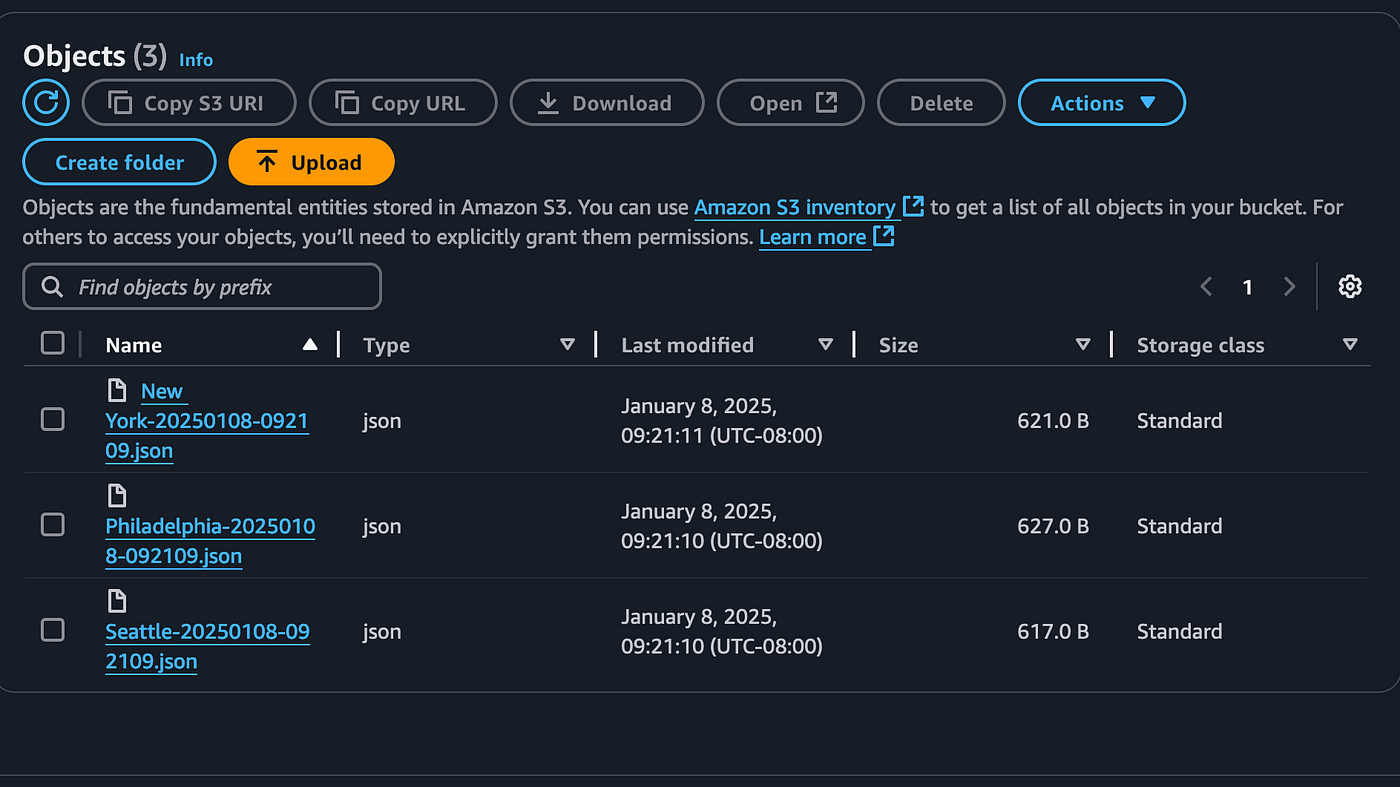This screenshot has height=787, width=1400.
Task: Focus the Find objects by prefix field
Action: click(202, 287)
